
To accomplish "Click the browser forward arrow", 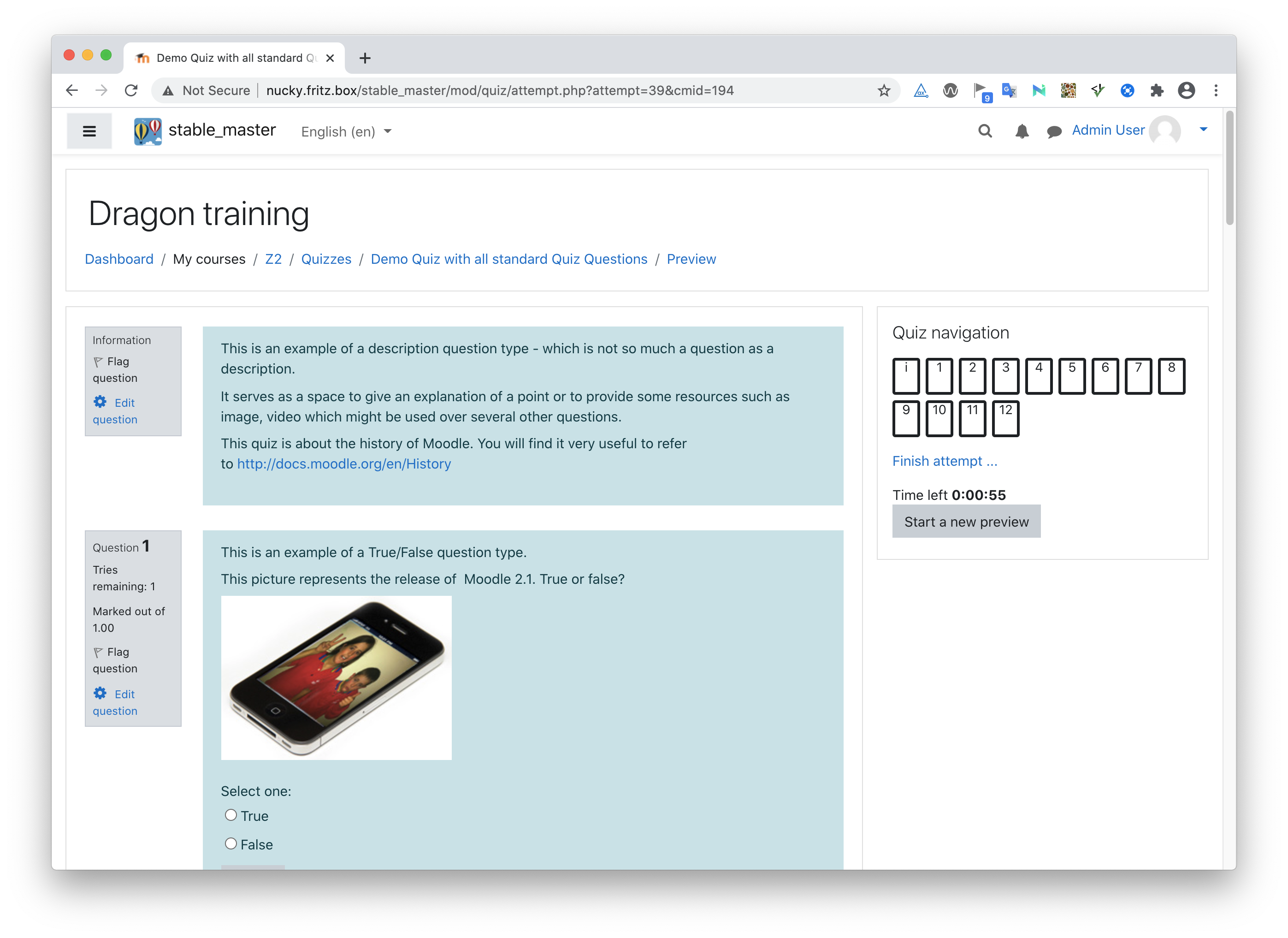I will click(102, 90).
